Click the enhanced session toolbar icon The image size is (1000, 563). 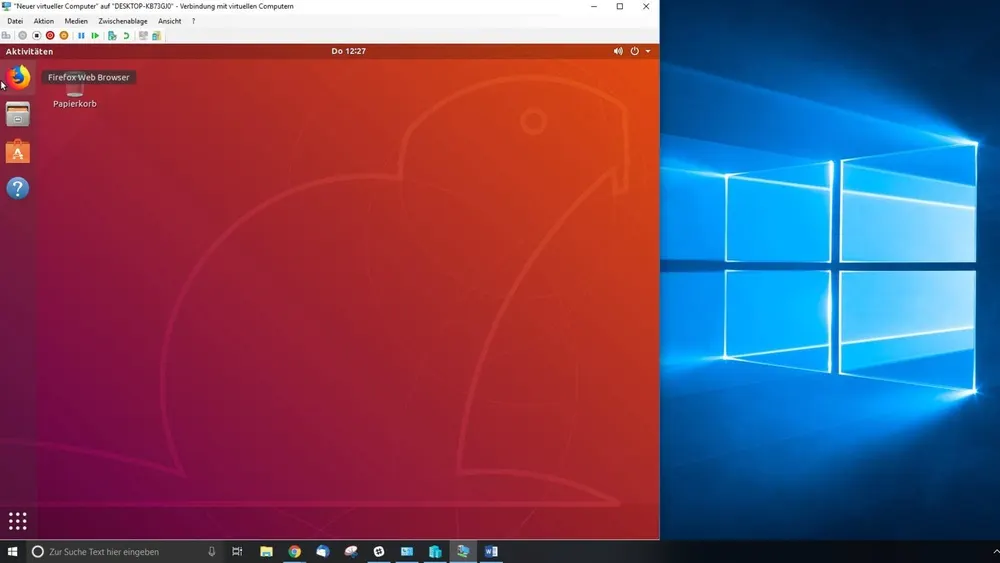pyautogui.click(x=143, y=36)
